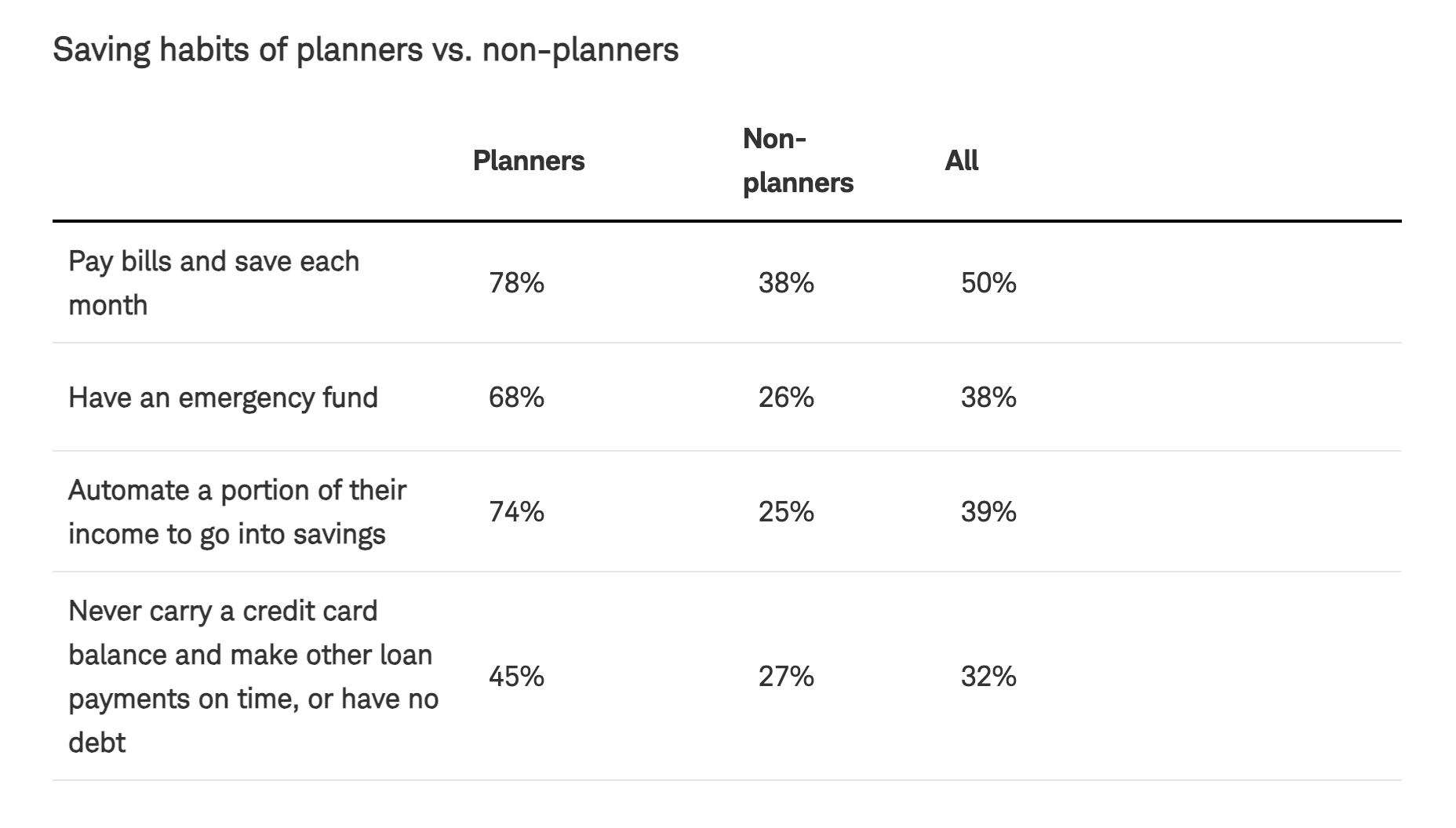The height and width of the screenshot is (828, 1456).
Task: Click the 26% Non-planners emergency fund value
Action: [x=786, y=398]
